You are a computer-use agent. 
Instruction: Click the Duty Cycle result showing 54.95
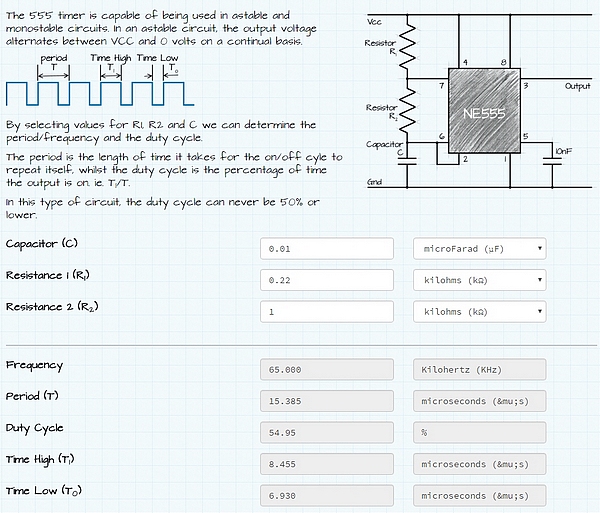[x=327, y=433]
